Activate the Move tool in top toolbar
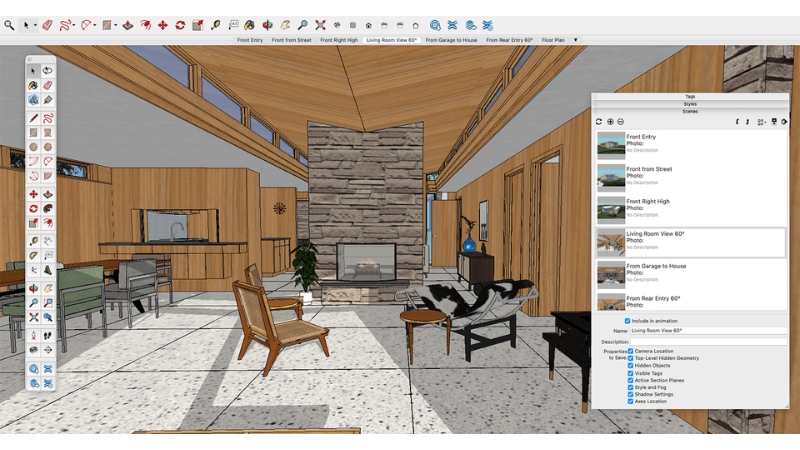Image resolution: width=800 pixels, height=450 pixels. (x=163, y=25)
